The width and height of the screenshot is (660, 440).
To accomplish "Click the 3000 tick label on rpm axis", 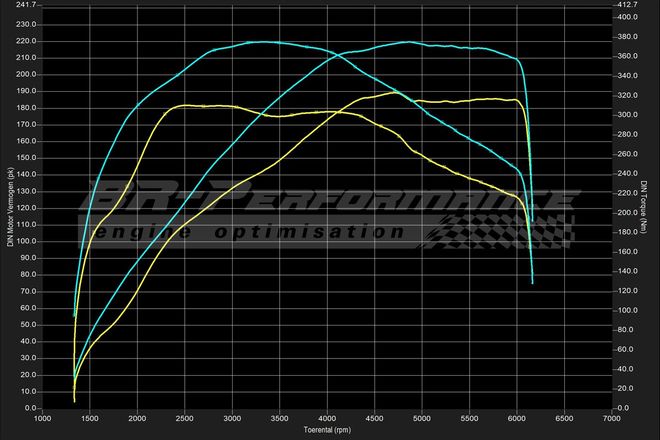I will coord(232,417).
